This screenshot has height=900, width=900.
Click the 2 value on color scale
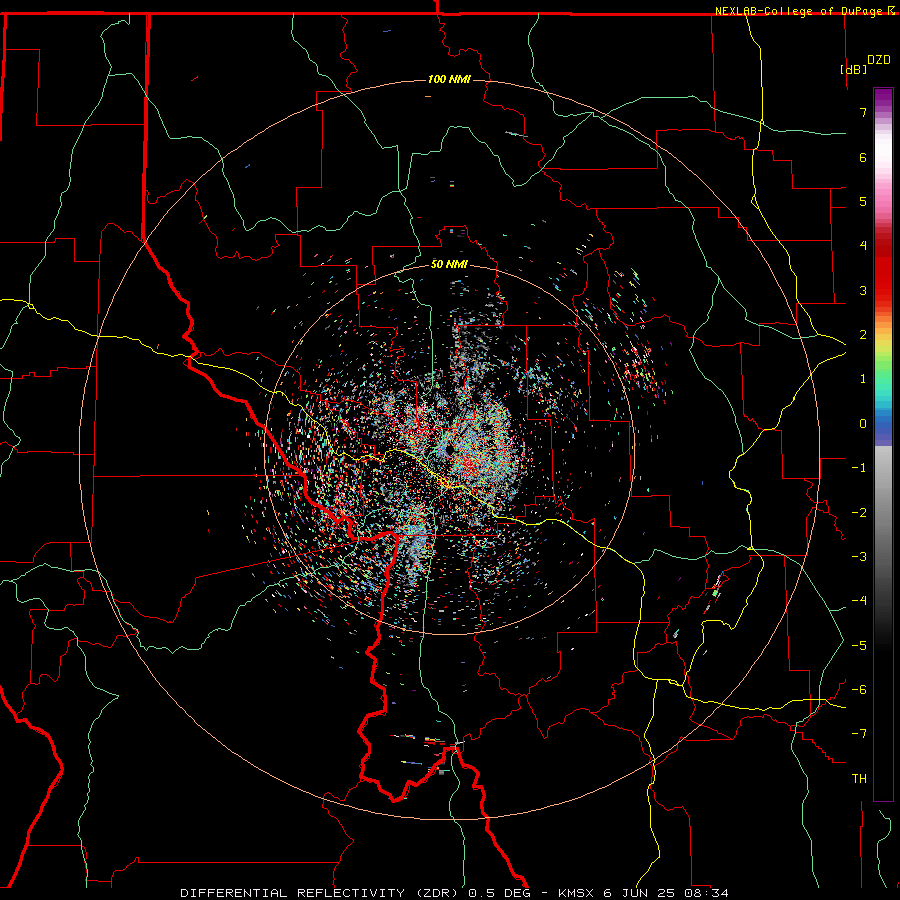pyautogui.click(x=863, y=335)
